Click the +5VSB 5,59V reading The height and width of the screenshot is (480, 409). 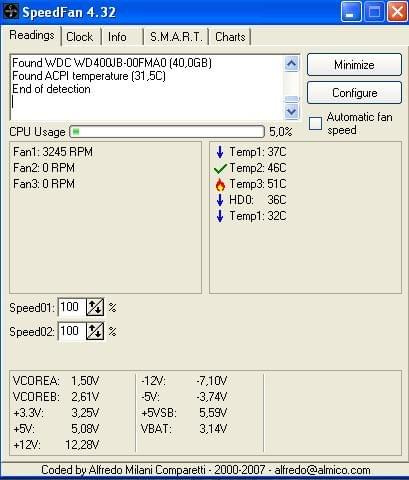184,413
